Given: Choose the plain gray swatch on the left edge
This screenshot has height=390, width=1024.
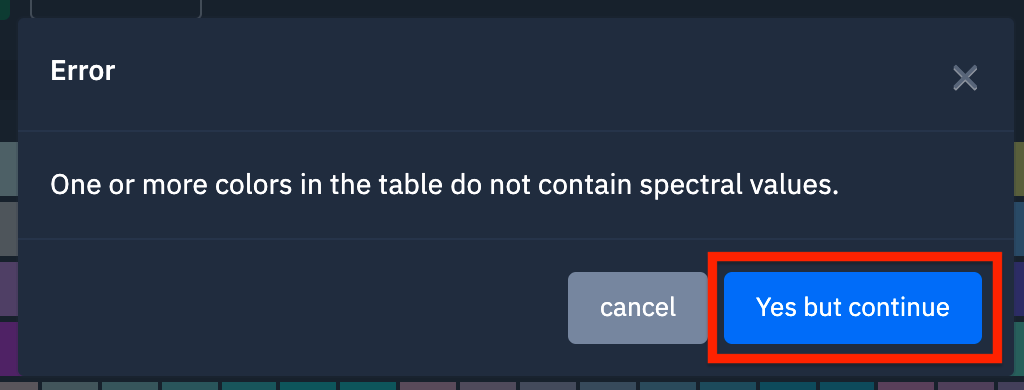Looking at the screenshot, I should pos(8,229).
